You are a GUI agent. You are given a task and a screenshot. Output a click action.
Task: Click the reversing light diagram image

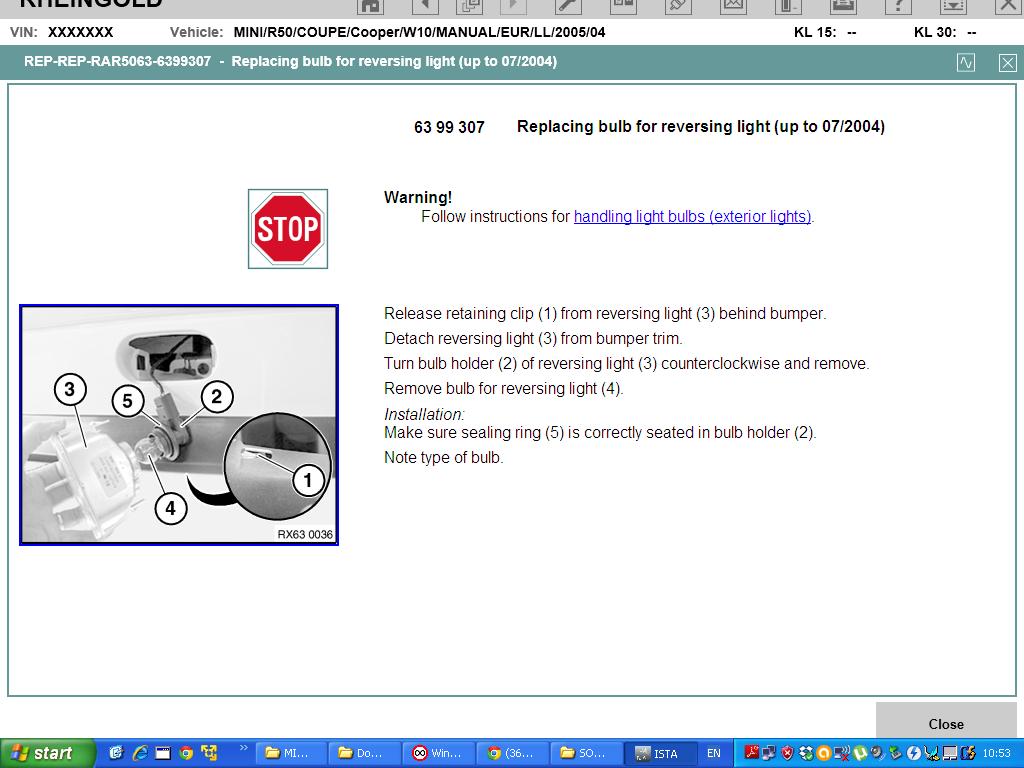[x=179, y=425]
